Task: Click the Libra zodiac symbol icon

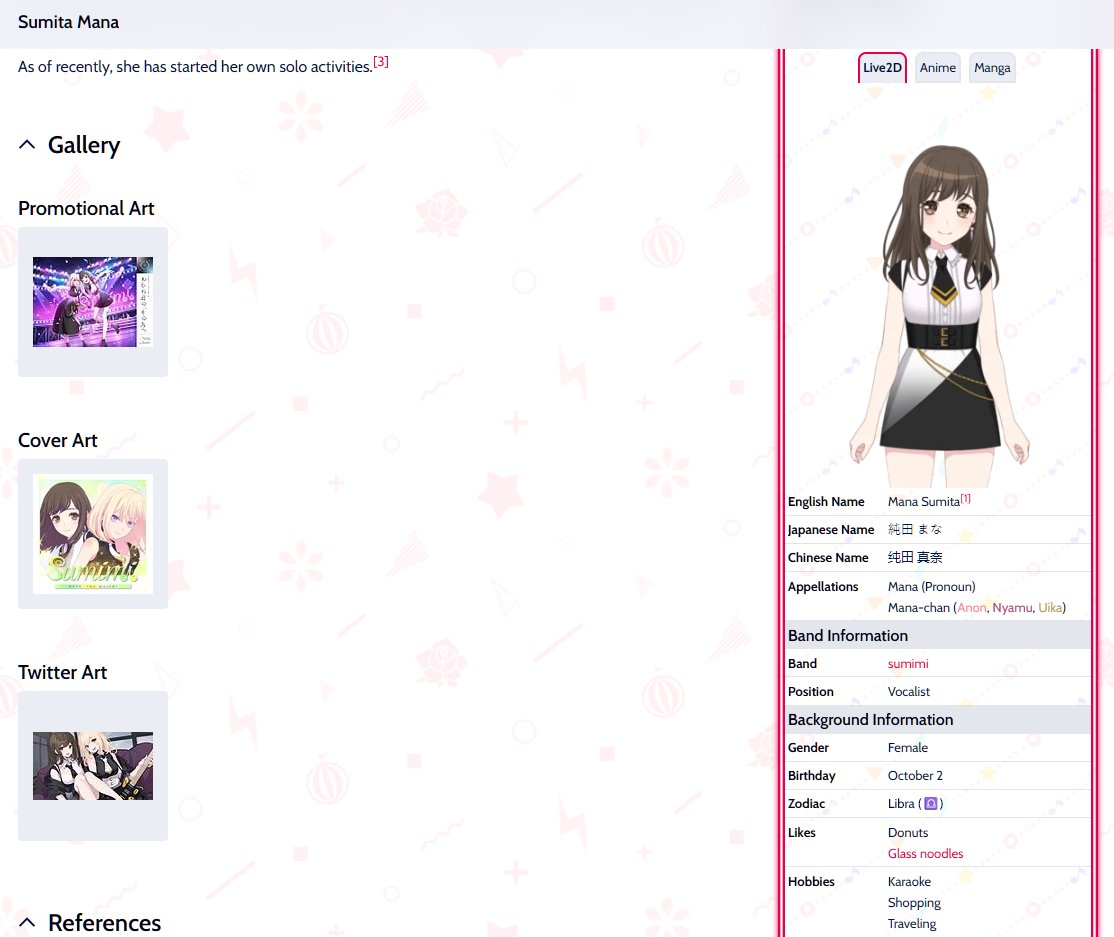Action: pyautogui.click(x=931, y=803)
